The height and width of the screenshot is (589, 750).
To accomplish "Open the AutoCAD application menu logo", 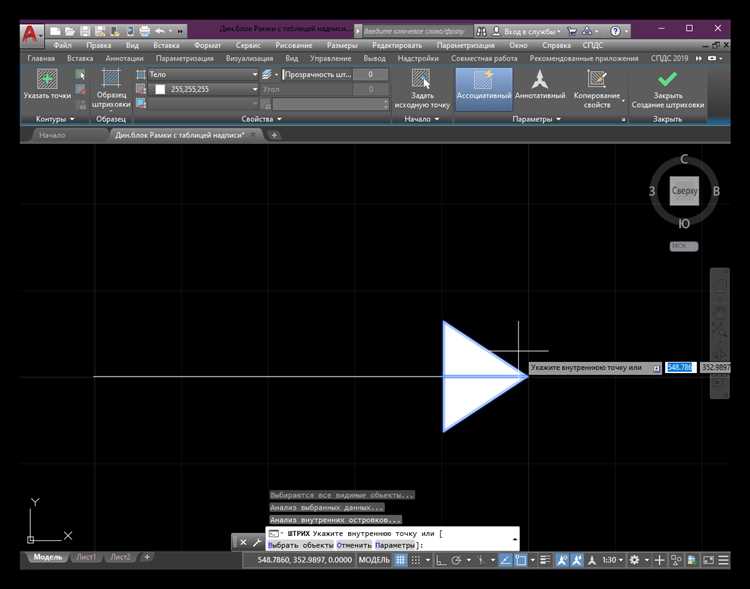I will coord(32,35).
